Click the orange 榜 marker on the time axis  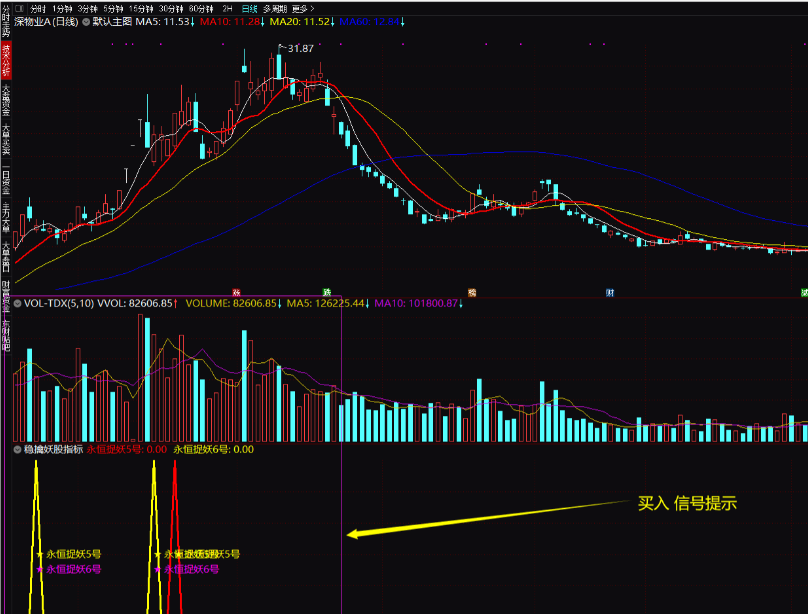[472, 293]
